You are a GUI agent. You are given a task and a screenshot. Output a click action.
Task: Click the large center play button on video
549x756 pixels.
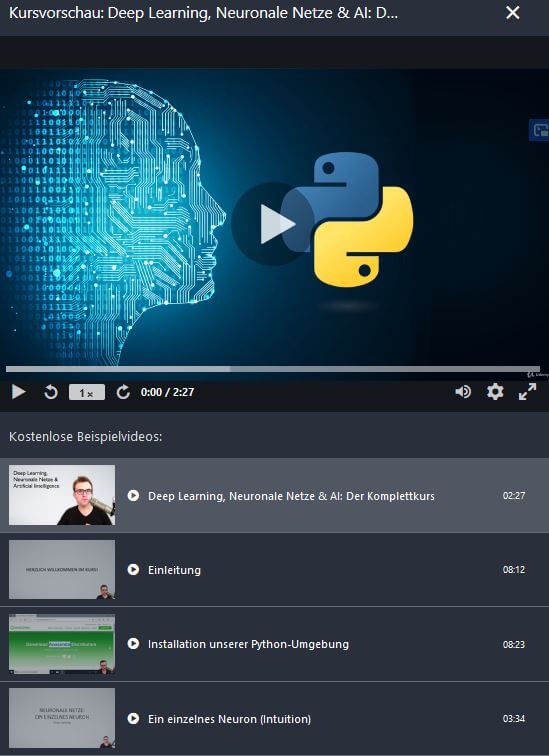[x=273, y=224]
